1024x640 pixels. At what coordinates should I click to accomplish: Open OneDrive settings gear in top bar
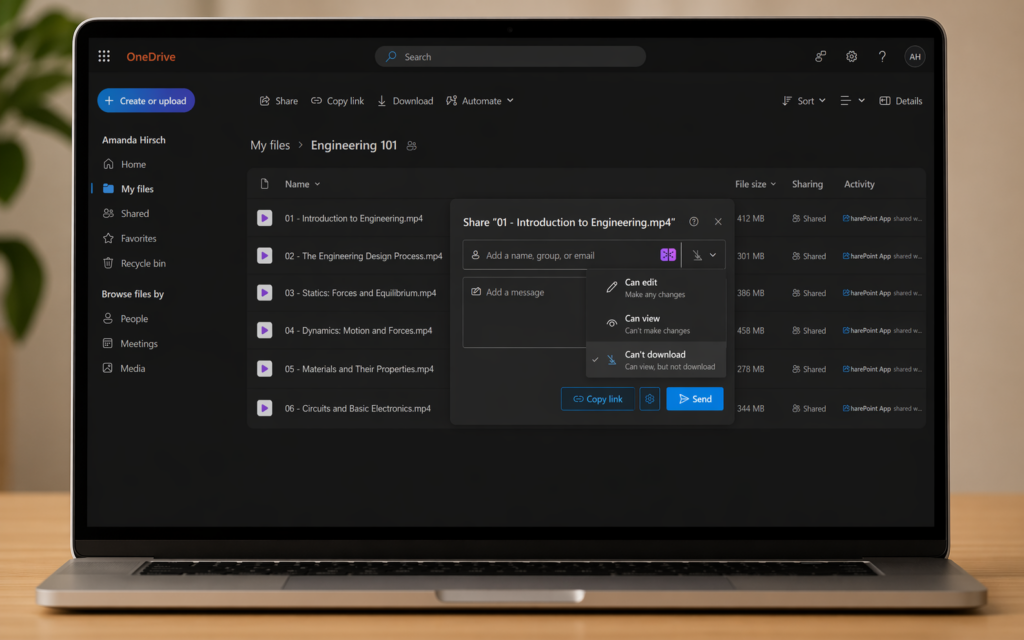[x=851, y=56]
